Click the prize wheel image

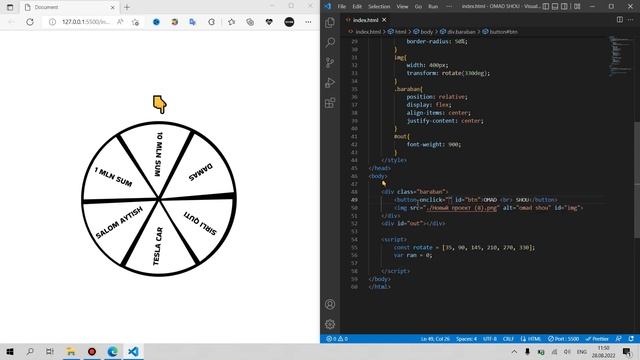pos(159,199)
